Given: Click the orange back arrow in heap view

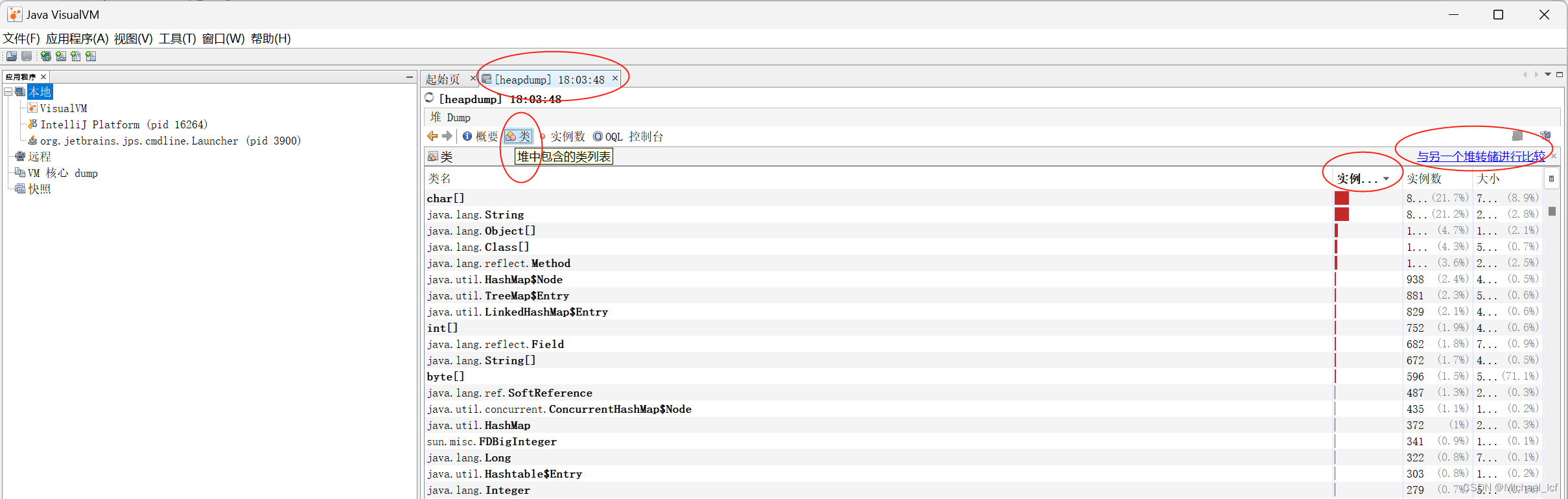Looking at the screenshot, I should coord(432,136).
